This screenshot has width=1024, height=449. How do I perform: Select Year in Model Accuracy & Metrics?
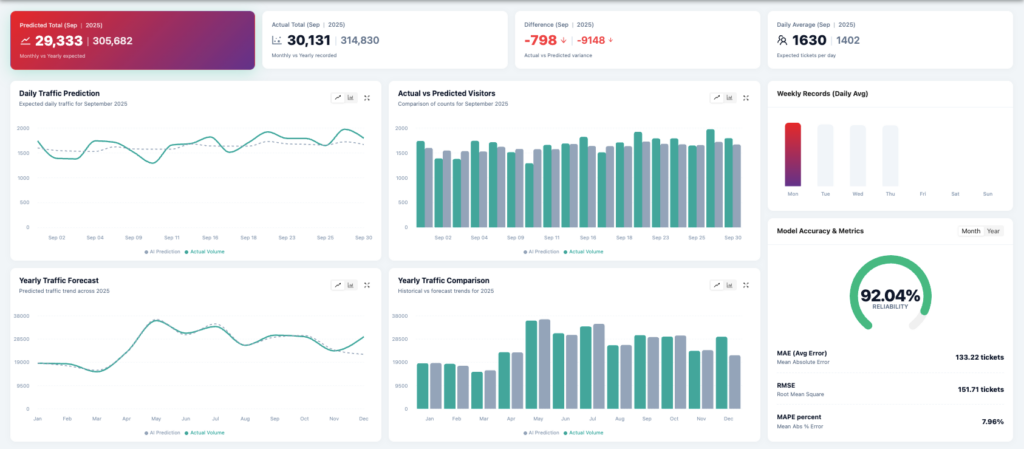coord(993,231)
